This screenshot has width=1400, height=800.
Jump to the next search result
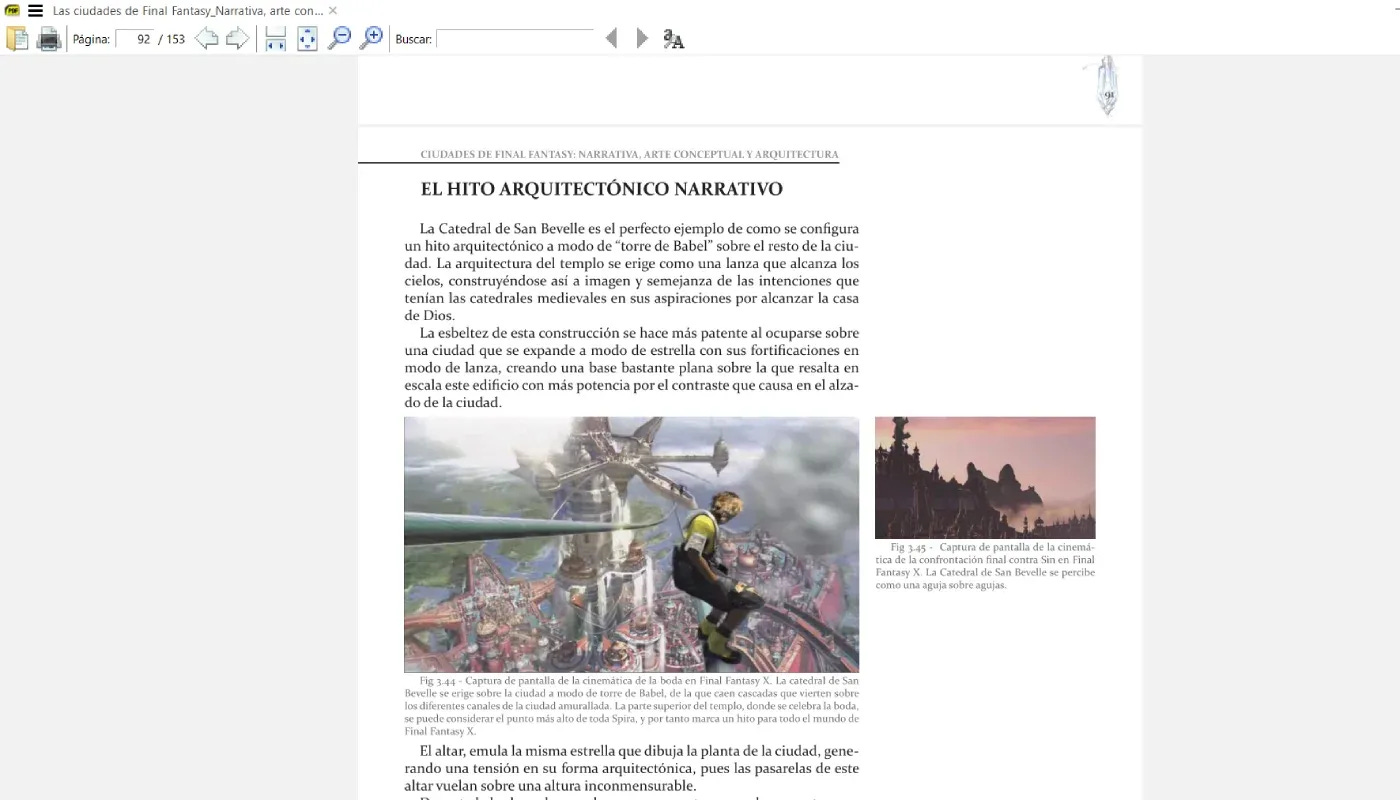[x=640, y=37]
